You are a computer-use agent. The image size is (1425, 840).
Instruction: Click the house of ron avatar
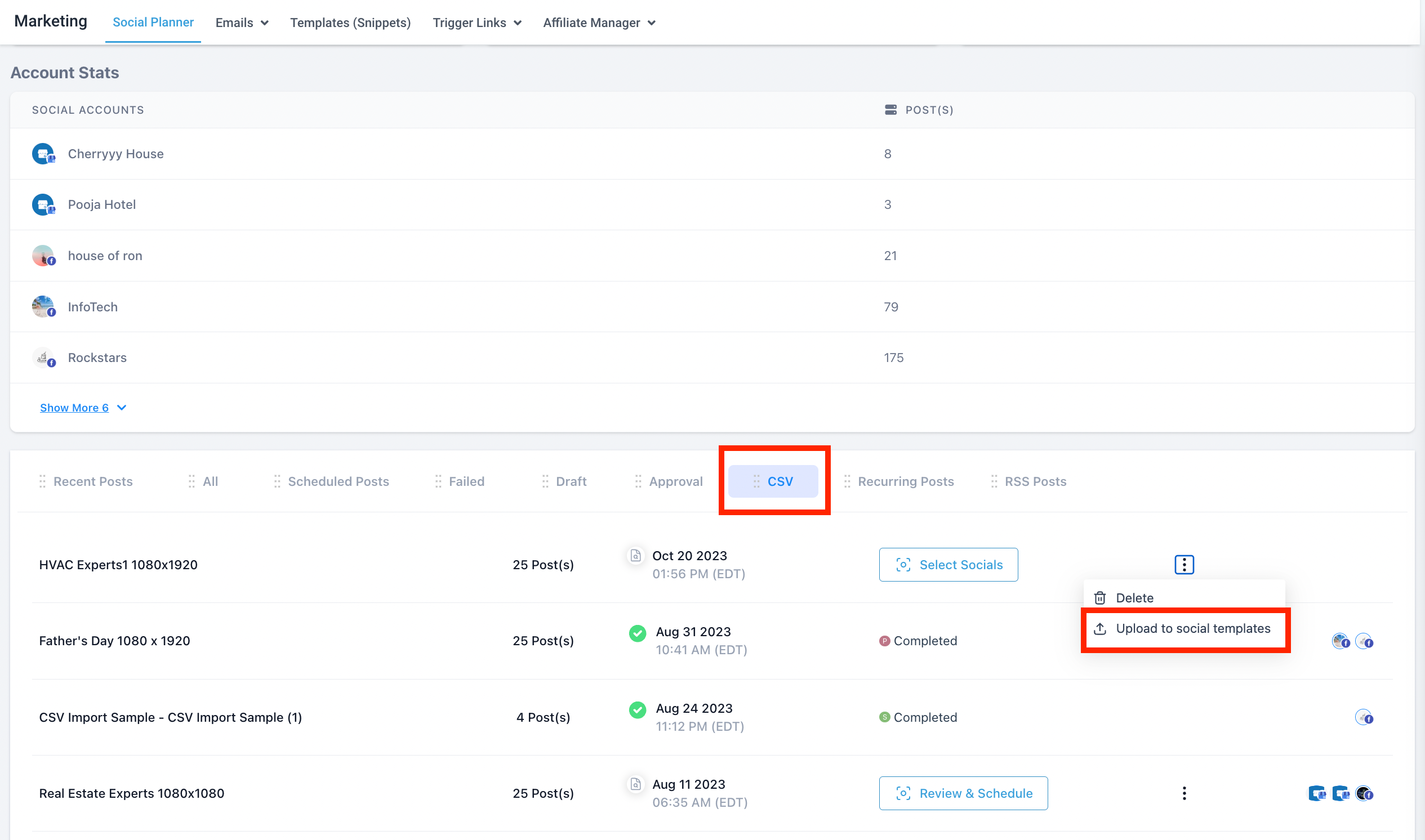(x=43, y=256)
